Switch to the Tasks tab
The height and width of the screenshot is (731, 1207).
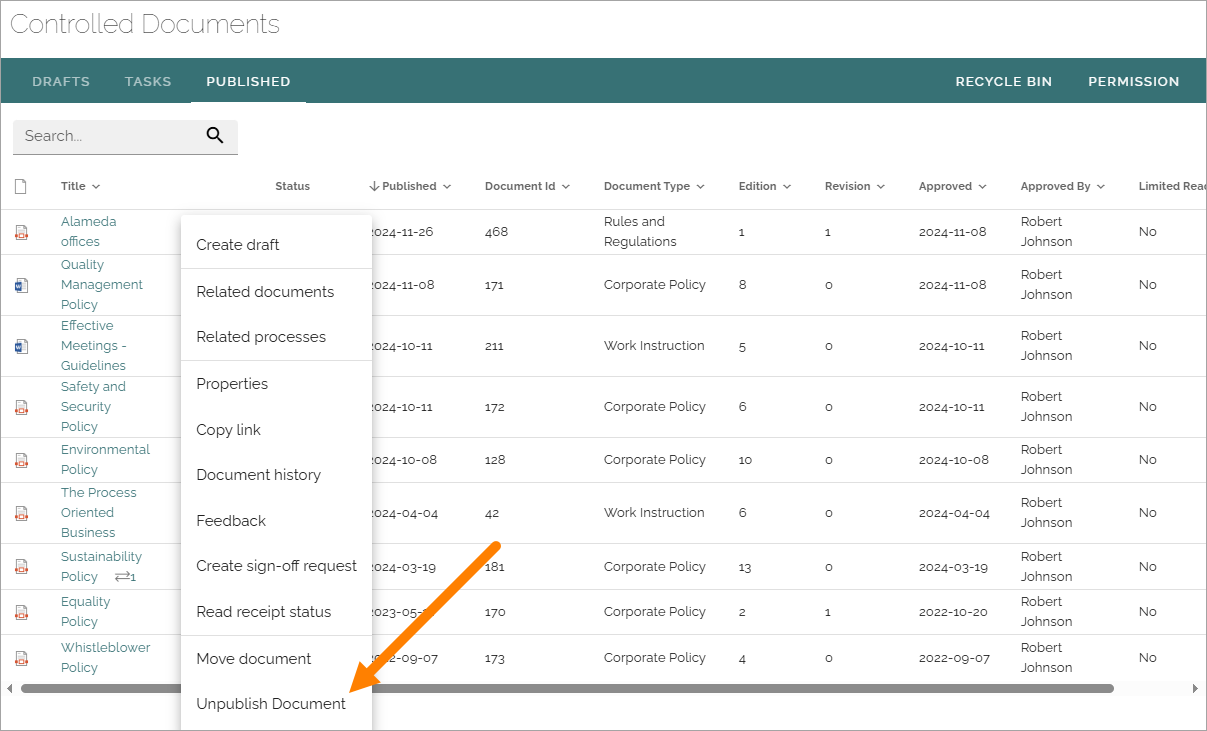click(148, 82)
